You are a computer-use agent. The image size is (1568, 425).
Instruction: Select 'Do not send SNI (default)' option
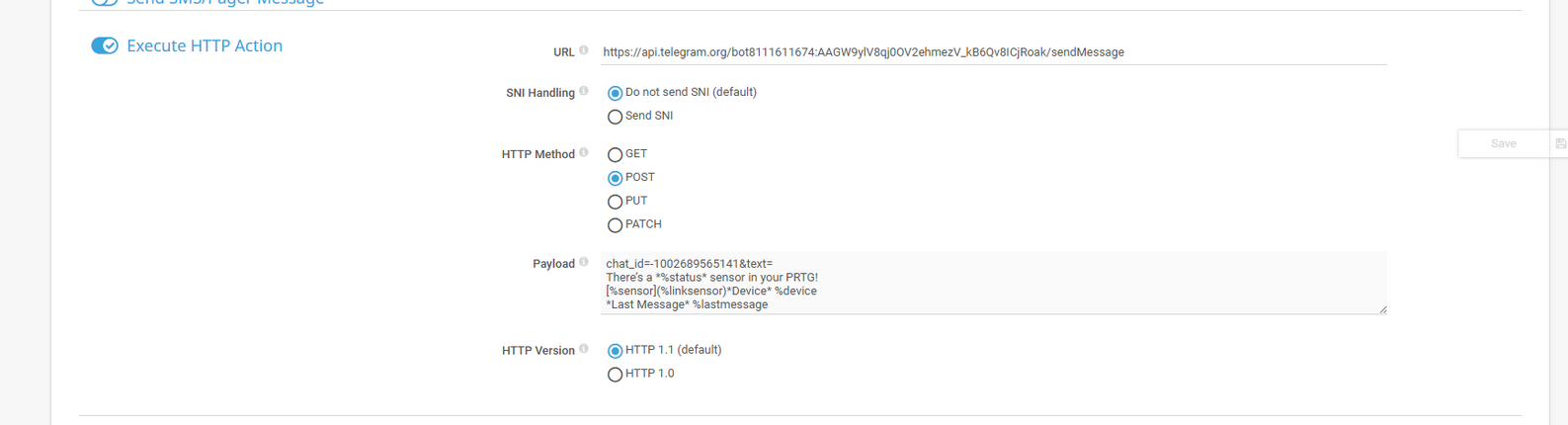click(615, 93)
